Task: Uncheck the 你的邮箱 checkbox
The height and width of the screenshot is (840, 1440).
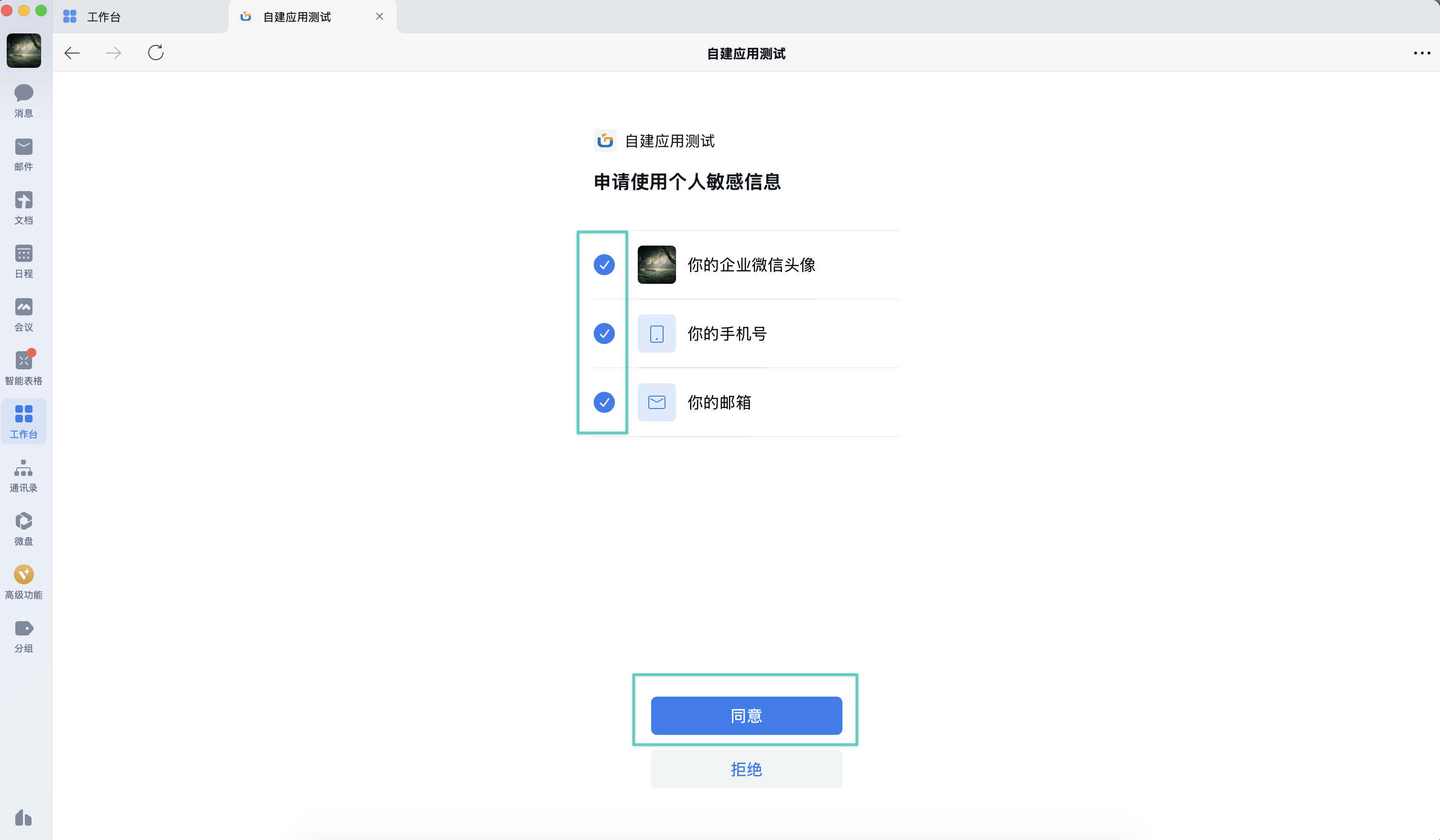Action: (604, 402)
